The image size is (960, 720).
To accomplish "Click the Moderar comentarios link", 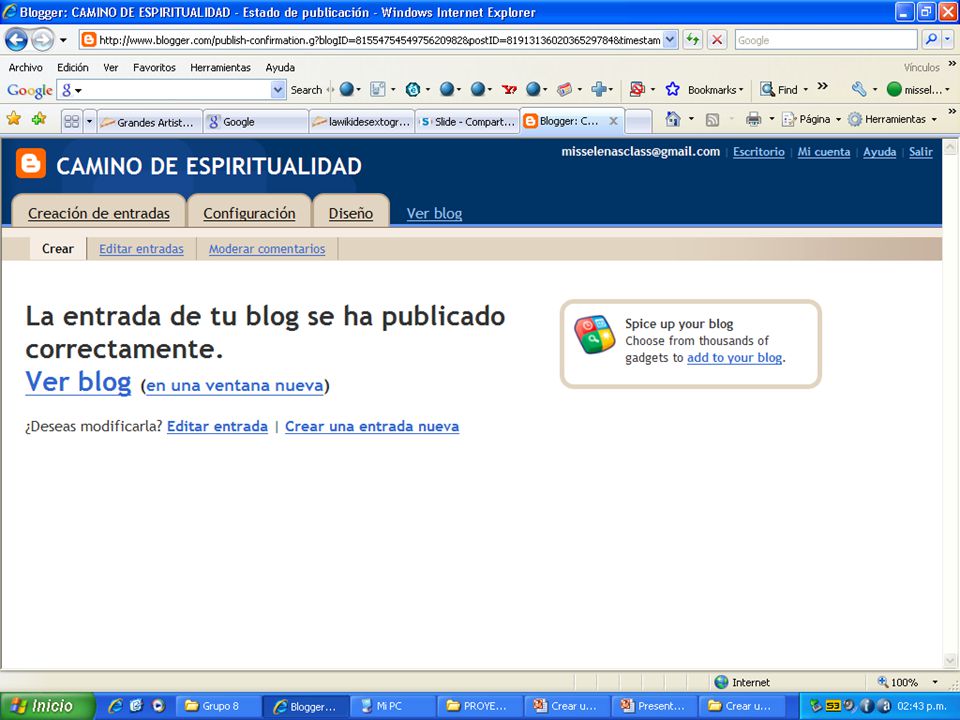I will click(267, 249).
